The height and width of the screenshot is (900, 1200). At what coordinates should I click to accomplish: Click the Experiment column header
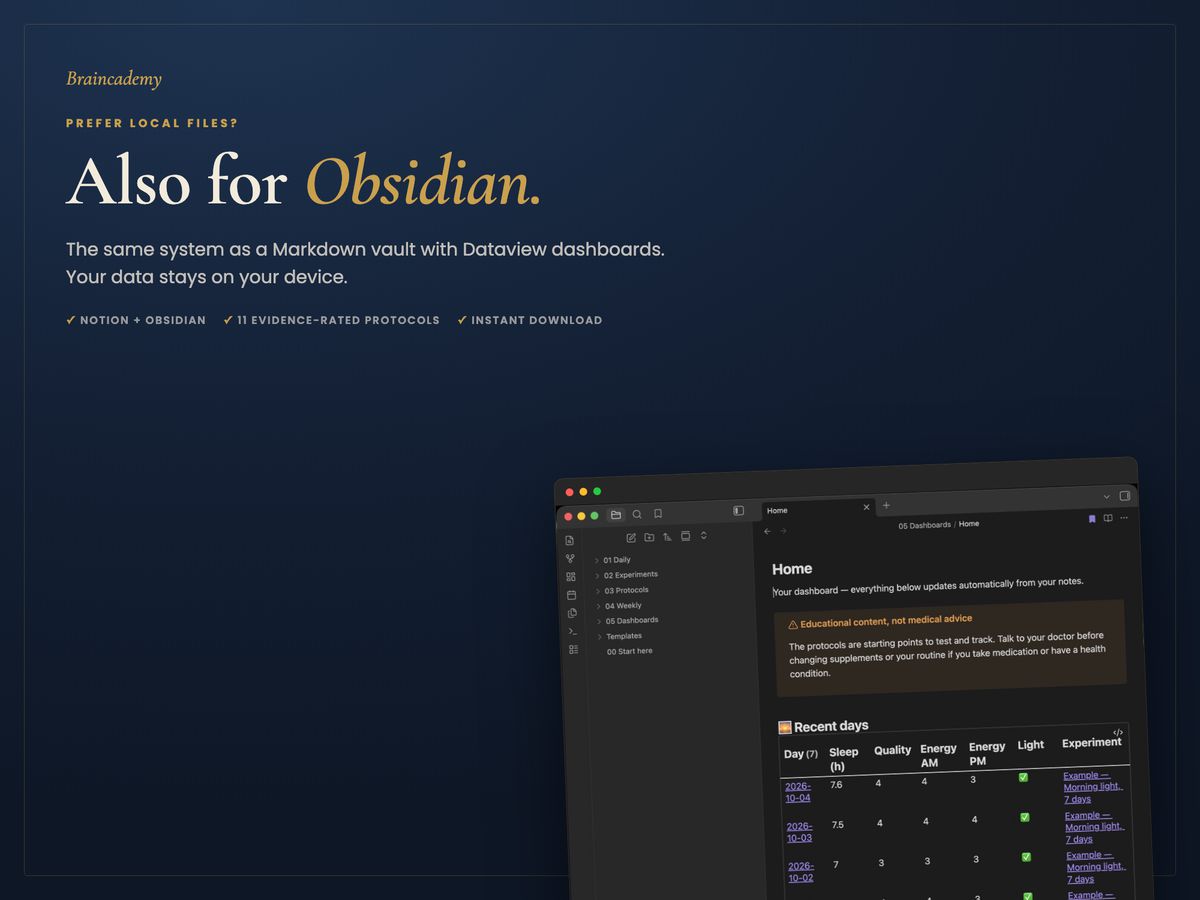click(1092, 743)
